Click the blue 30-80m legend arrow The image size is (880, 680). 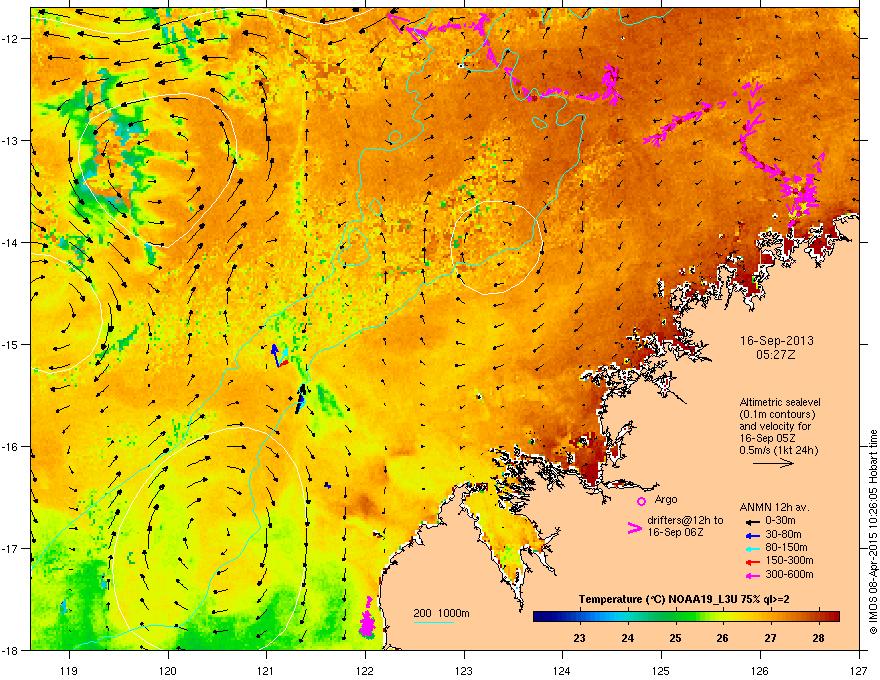[x=751, y=535]
